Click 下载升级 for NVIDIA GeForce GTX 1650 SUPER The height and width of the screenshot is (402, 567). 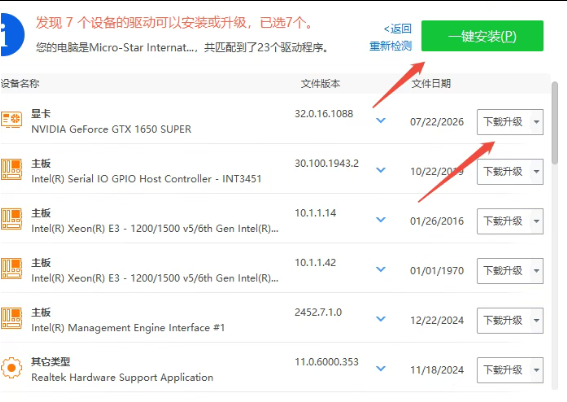pyautogui.click(x=503, y=122)
